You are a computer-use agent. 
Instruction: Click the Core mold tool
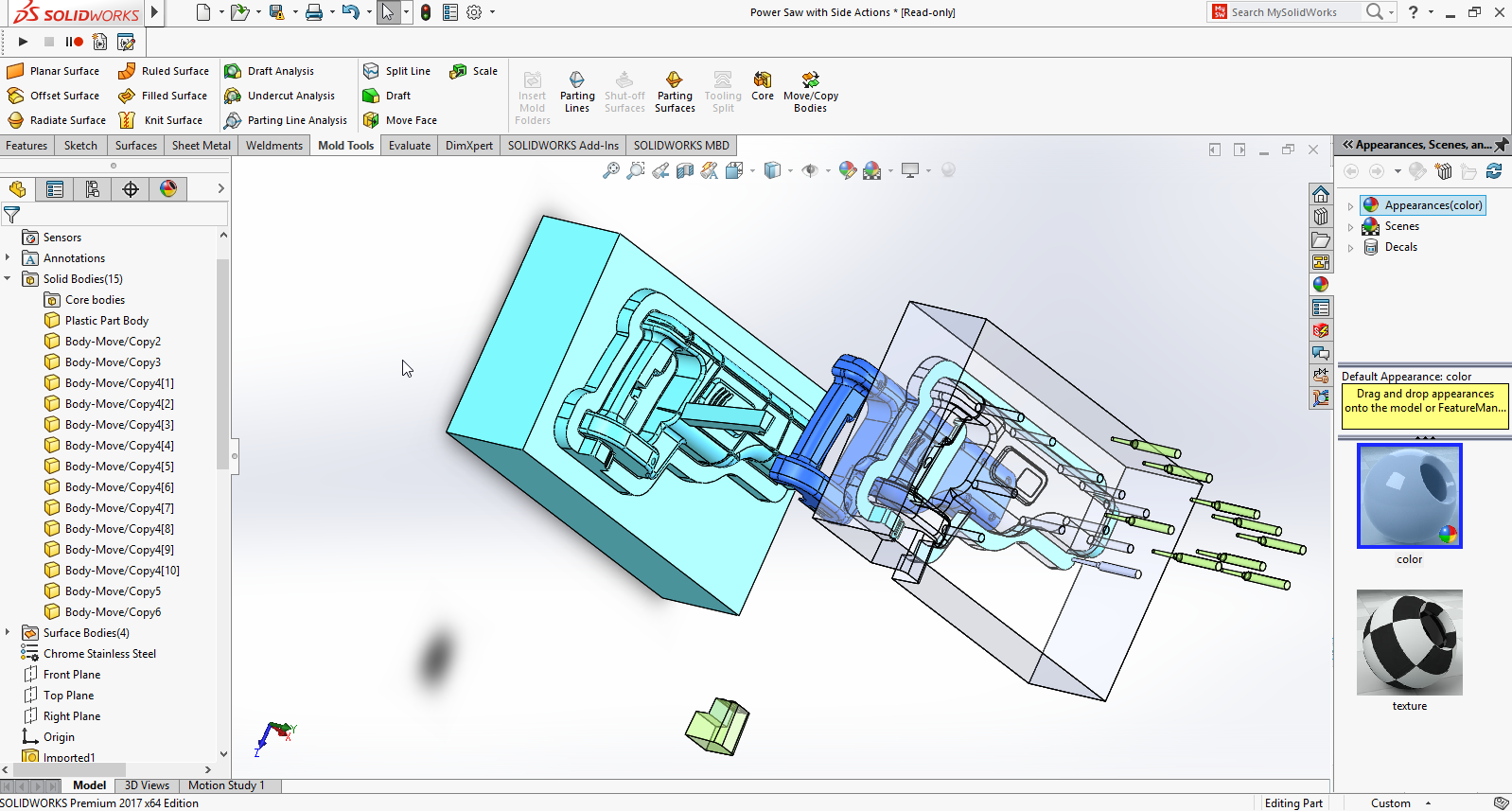click(763, 86)
